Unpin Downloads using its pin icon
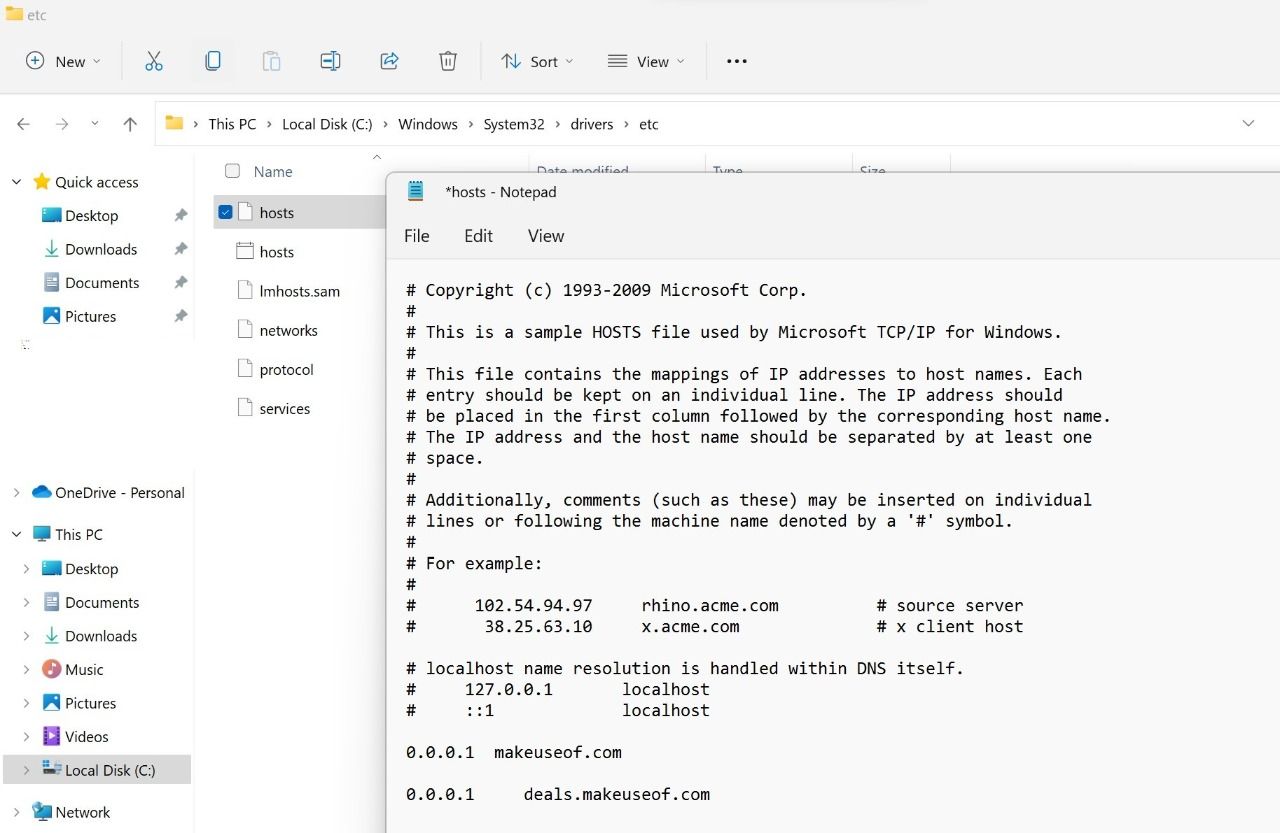Viewport: 1280px width, 833px height. pos(181,249)
